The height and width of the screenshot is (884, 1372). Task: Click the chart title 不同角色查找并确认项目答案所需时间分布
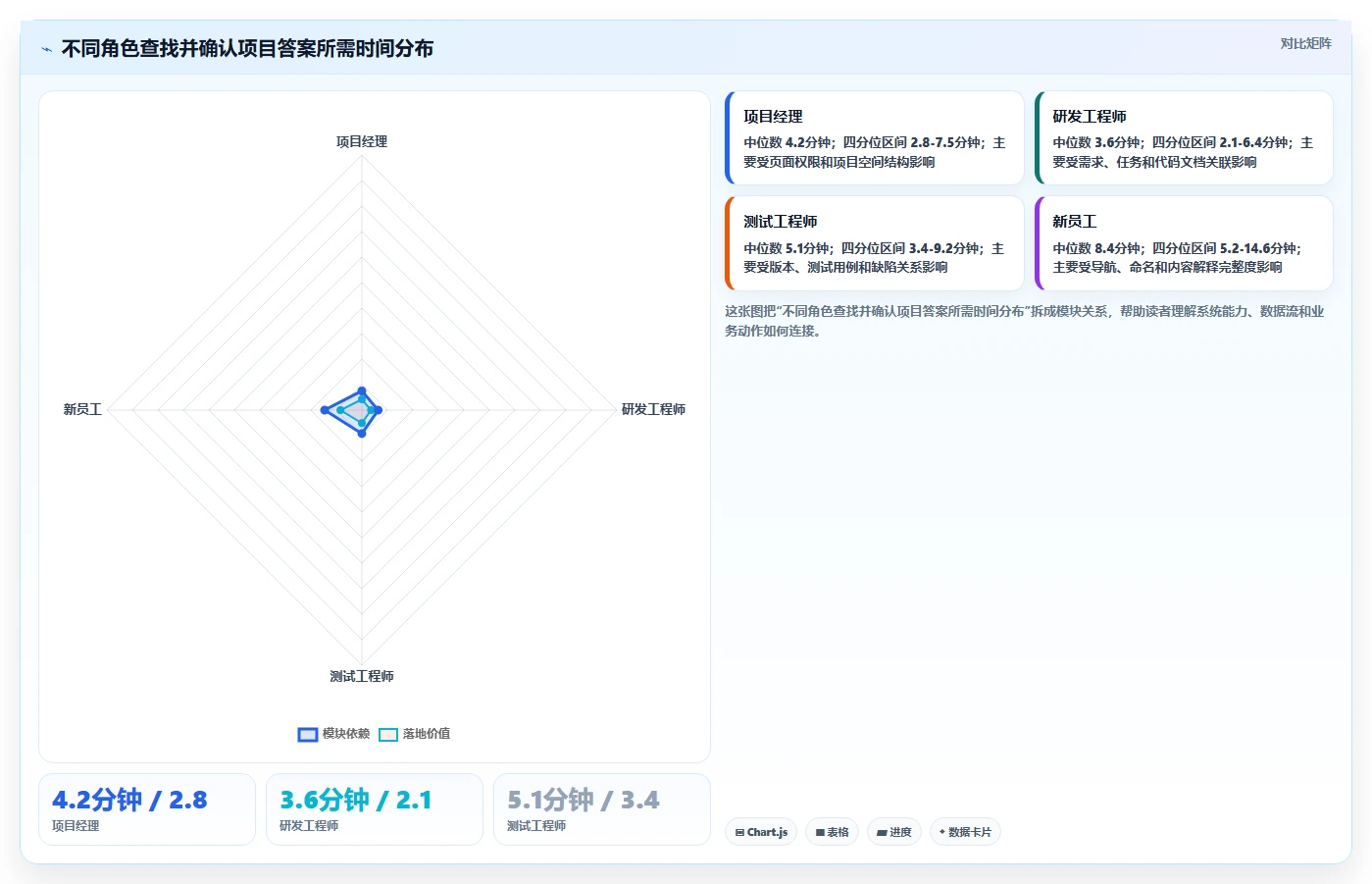(247, 48)
